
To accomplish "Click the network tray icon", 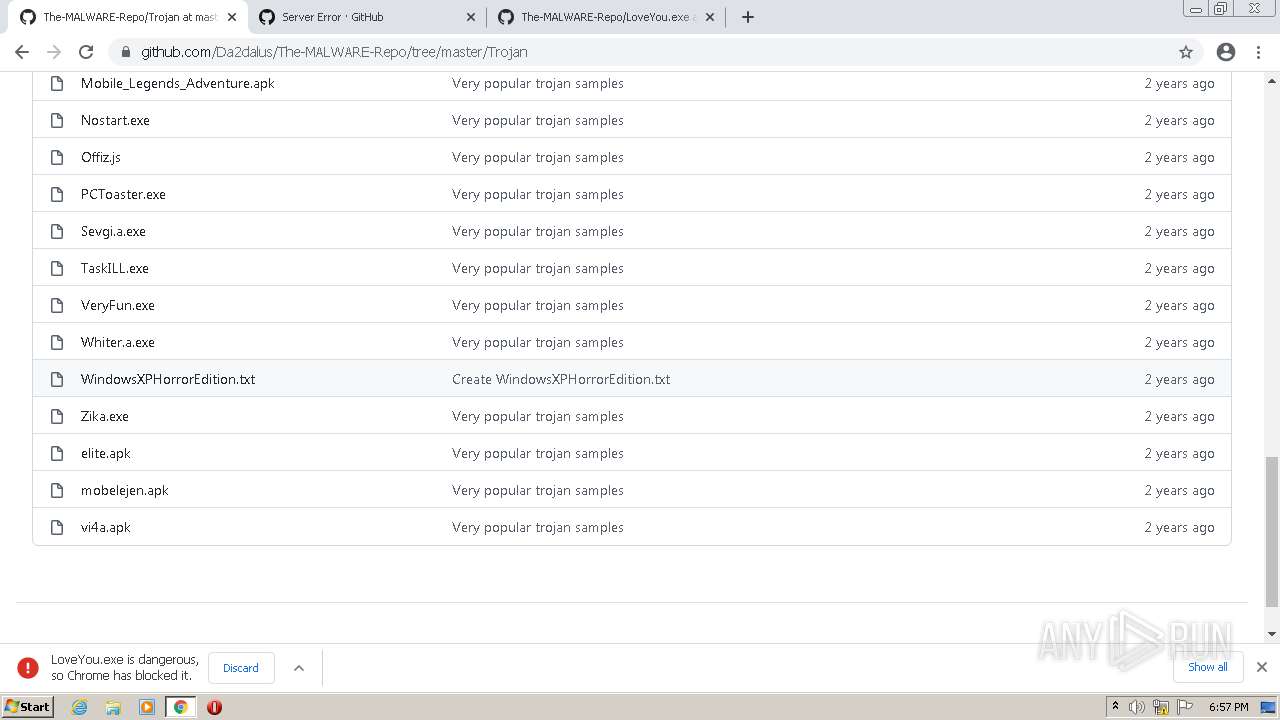I will (1161, 707).
